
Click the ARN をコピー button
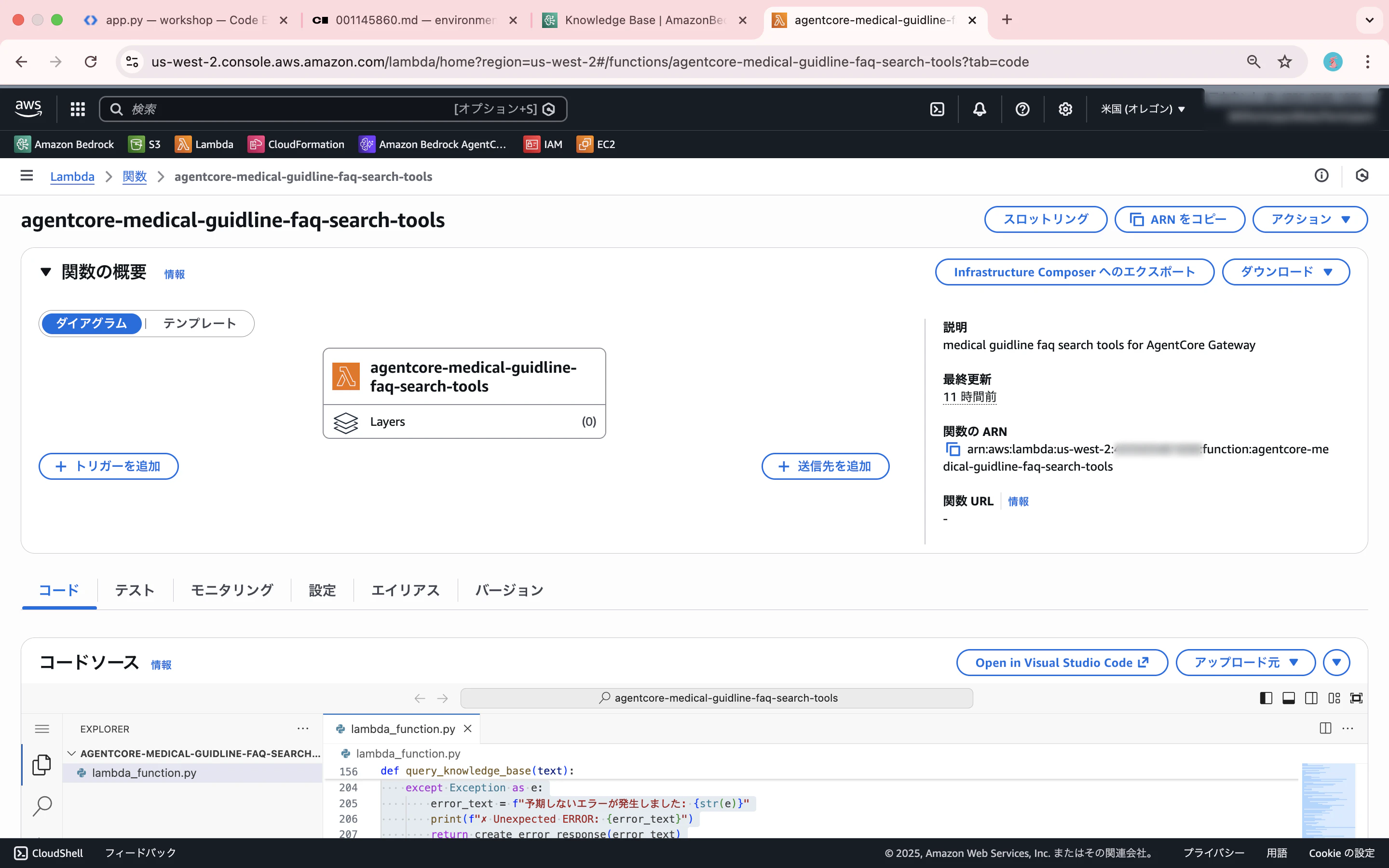coord(1180,219)
